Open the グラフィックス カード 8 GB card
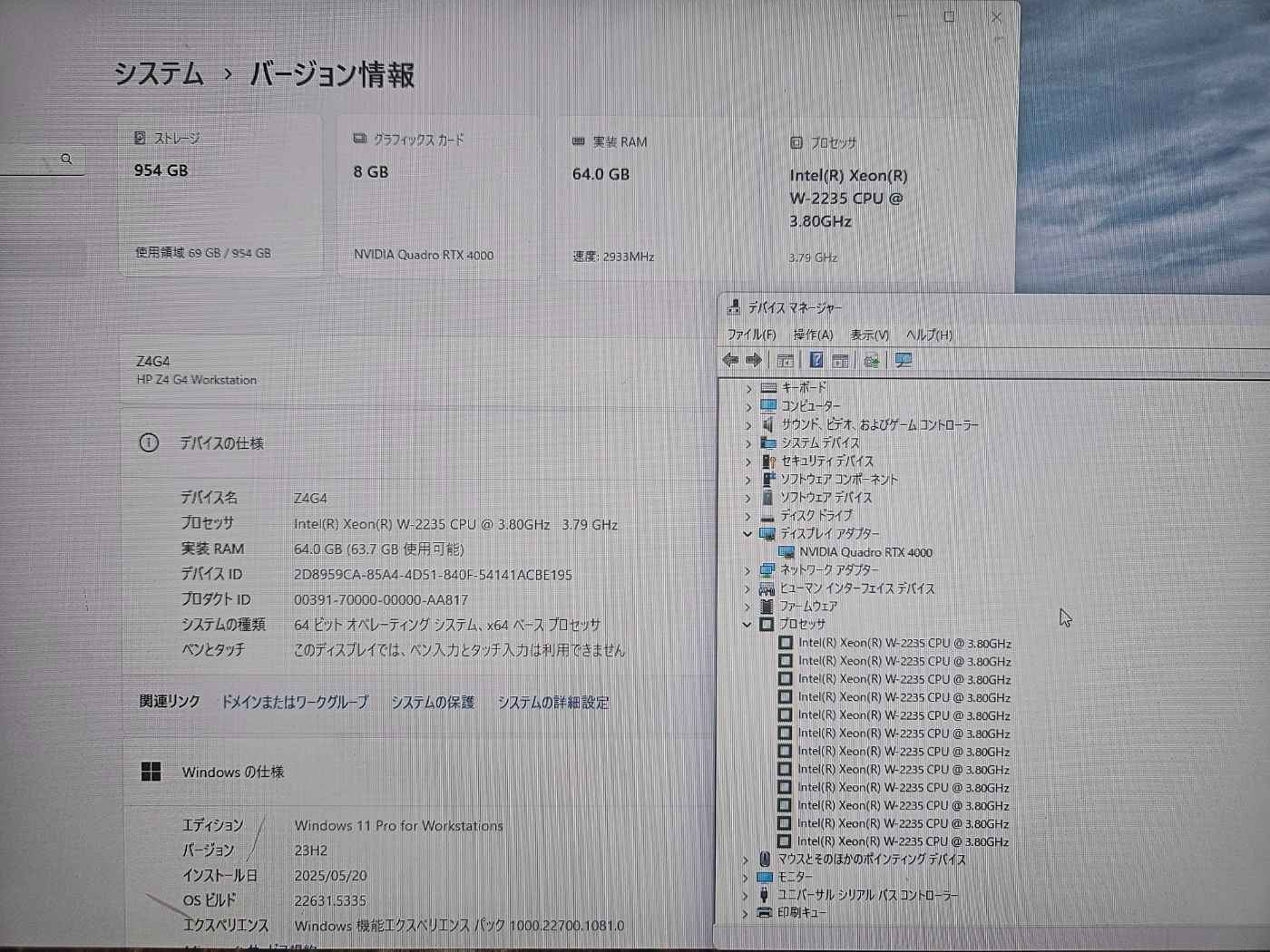 coord(439,196)
